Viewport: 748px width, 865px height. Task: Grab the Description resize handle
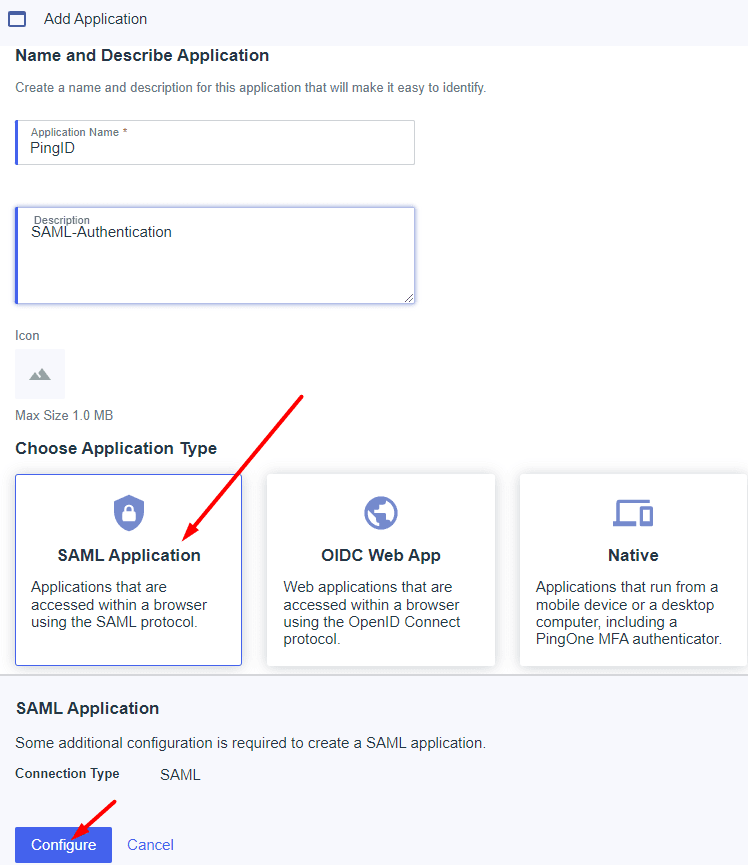pos(409,298)
